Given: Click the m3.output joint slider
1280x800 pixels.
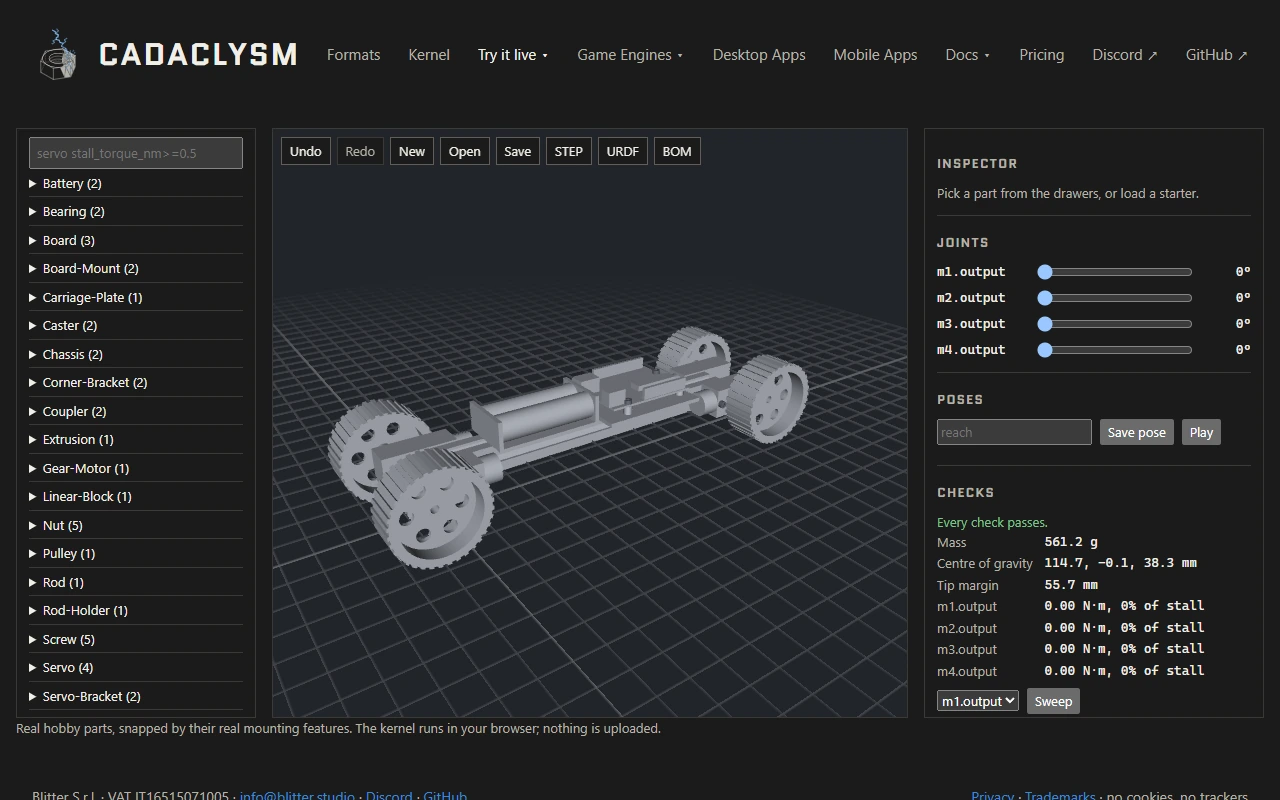Looking at the screenshot, I should click(x=1114, y=324).
